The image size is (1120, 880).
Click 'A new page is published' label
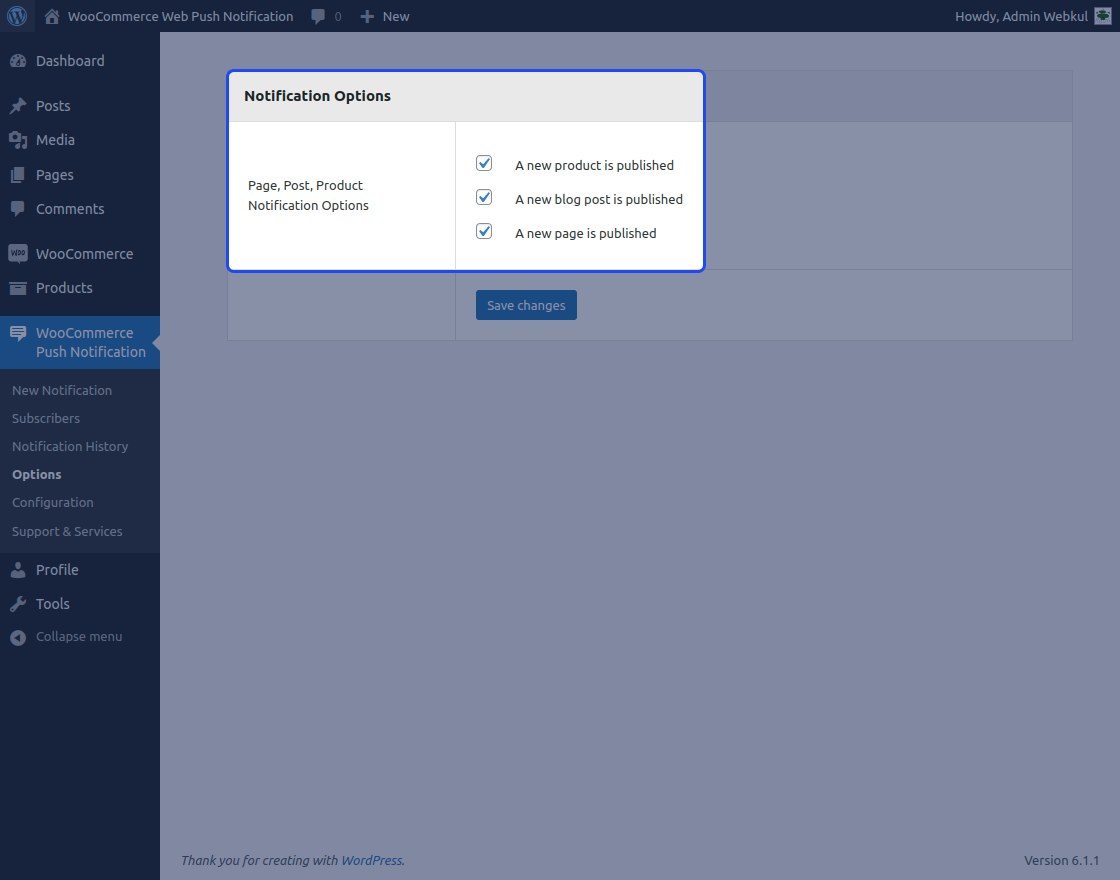(586, 234)
